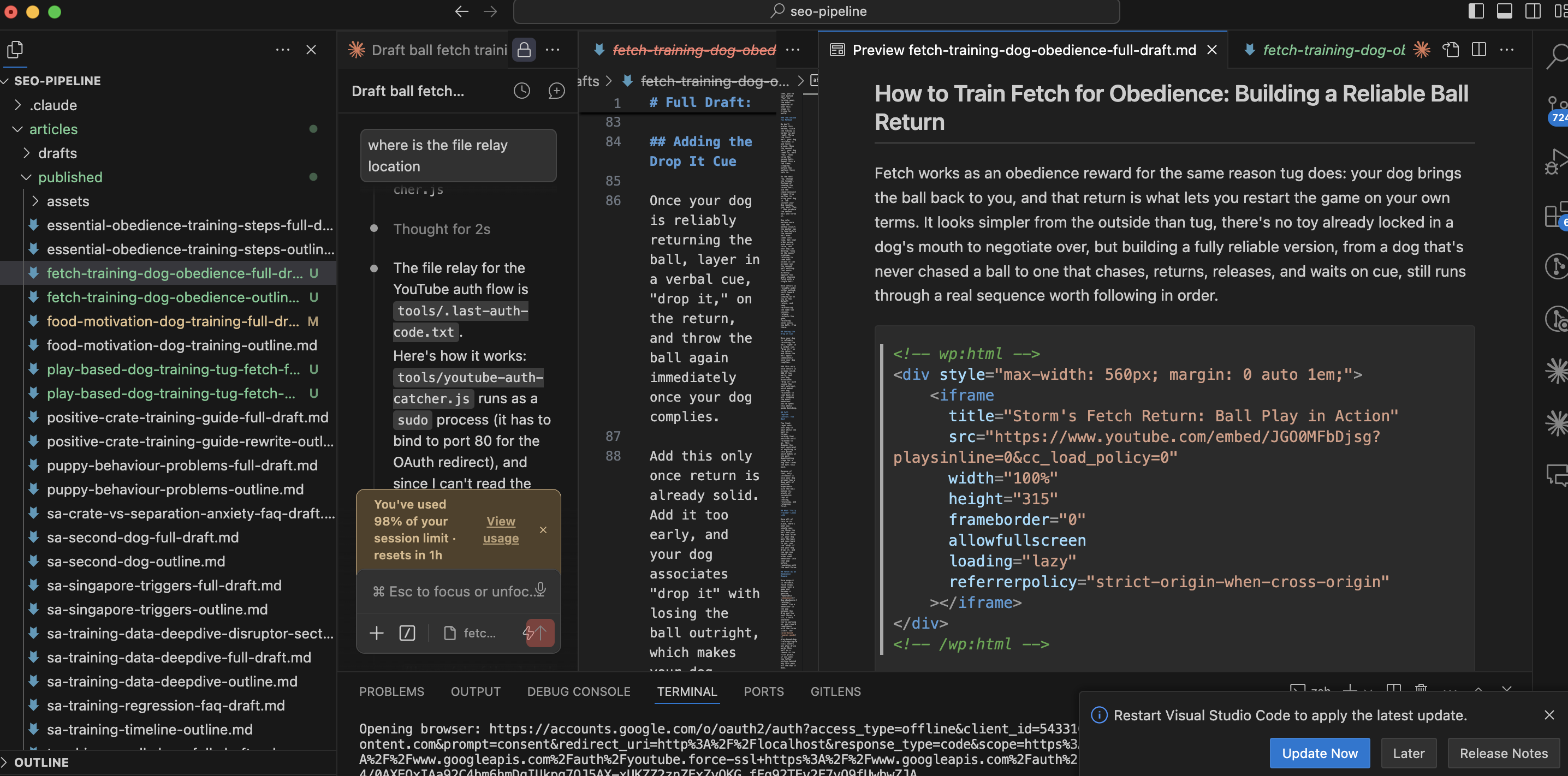This screenshot has height=776, width=1568.
Task: Click Update Now button
Action: pyautogui.click(x=1319, y=753)
